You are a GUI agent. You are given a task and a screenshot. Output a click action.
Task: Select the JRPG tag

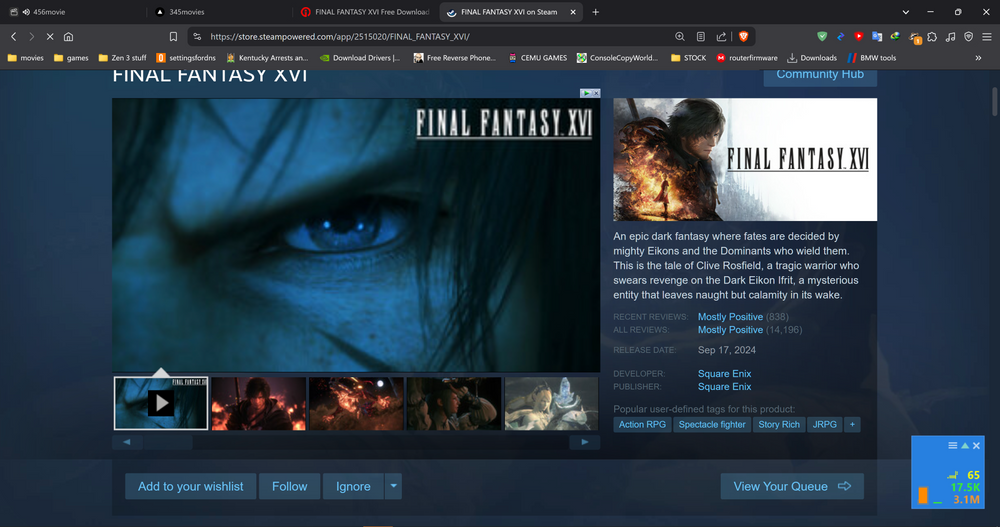click(x=825, y=424)
